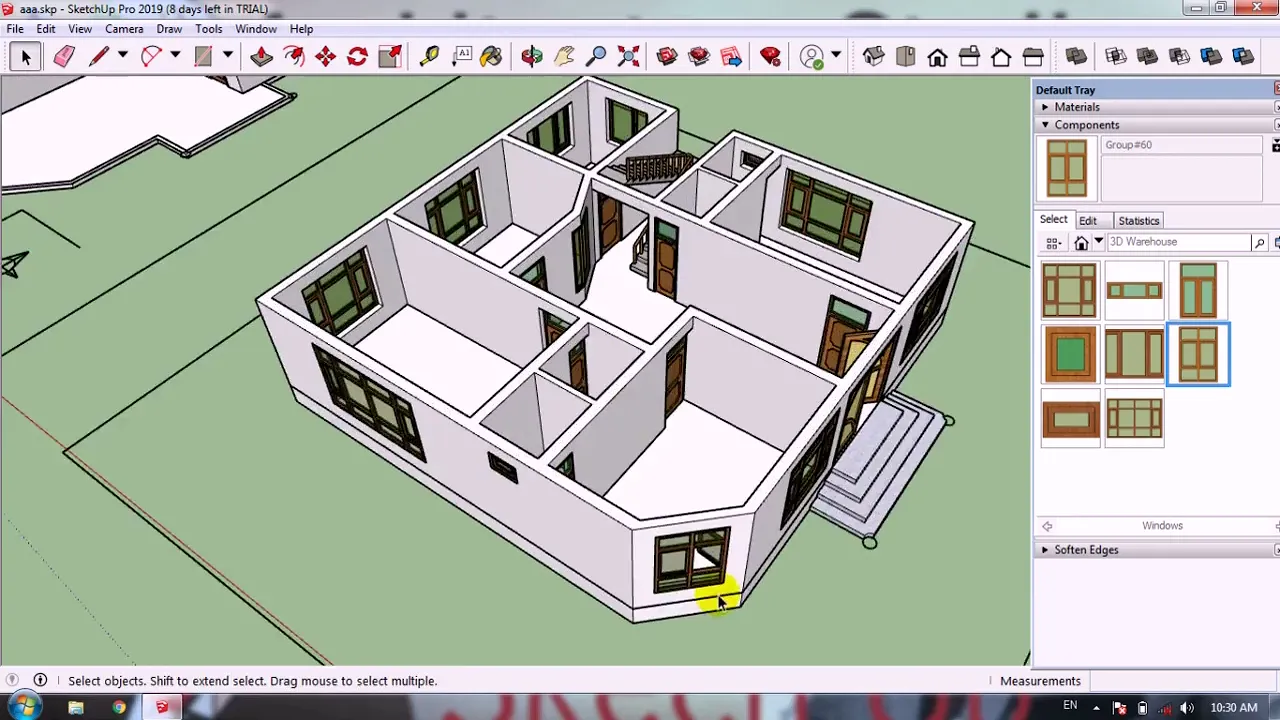Open the view options list icon
This screenshot has width=1280, height=720.
tap(1053, 242)
